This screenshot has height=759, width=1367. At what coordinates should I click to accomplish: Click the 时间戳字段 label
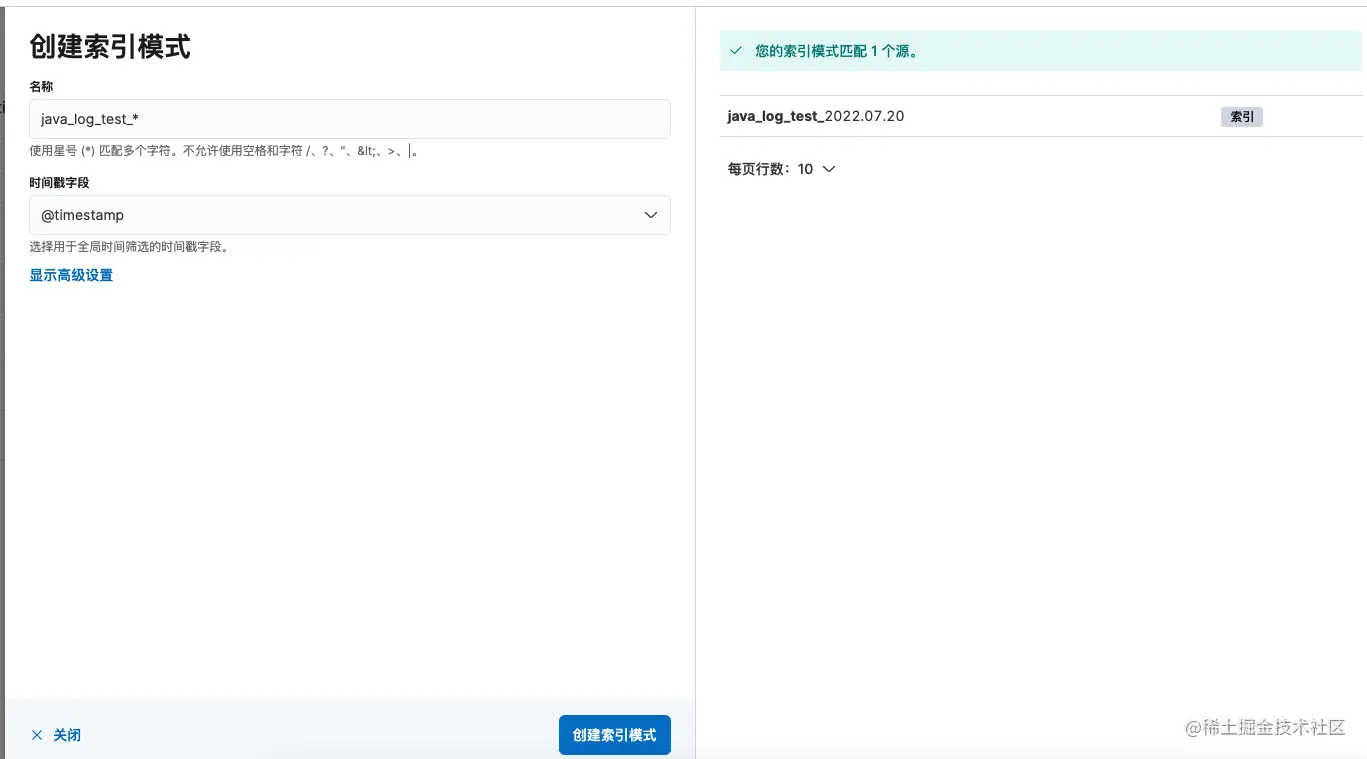point(59,183)
